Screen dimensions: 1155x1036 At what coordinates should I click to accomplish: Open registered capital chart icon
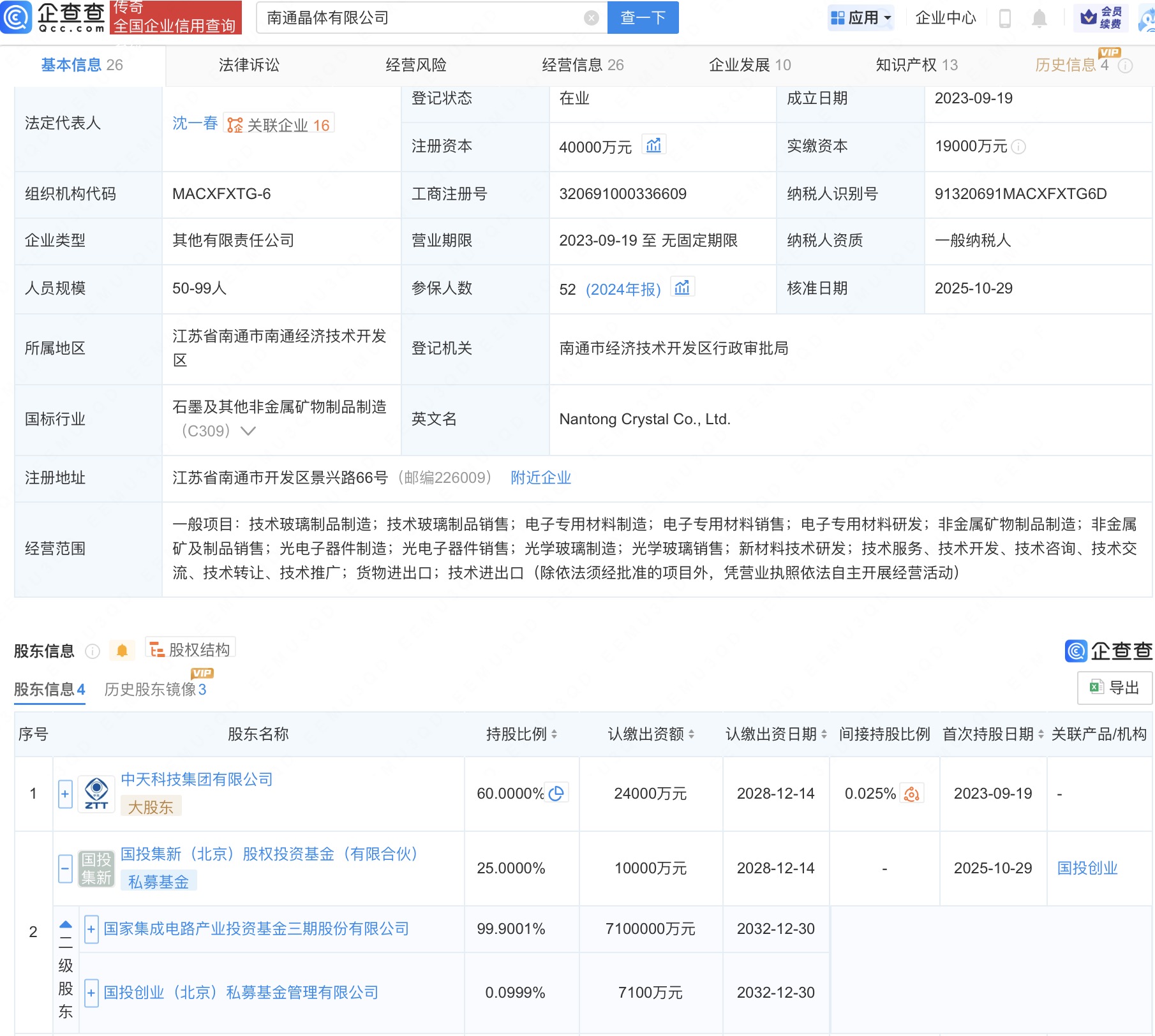tap(653, 145)
